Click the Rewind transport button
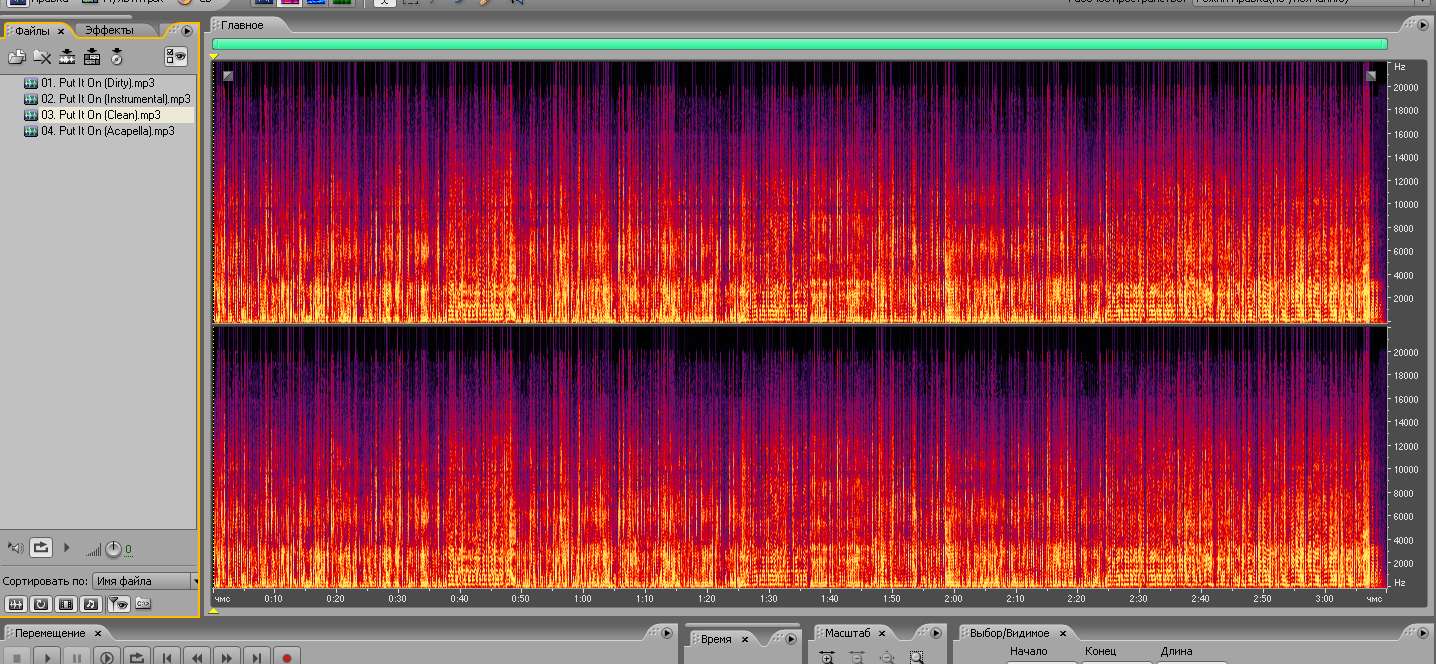The height and width of the screenshot is (664, 1436). (x=197, y=657)
